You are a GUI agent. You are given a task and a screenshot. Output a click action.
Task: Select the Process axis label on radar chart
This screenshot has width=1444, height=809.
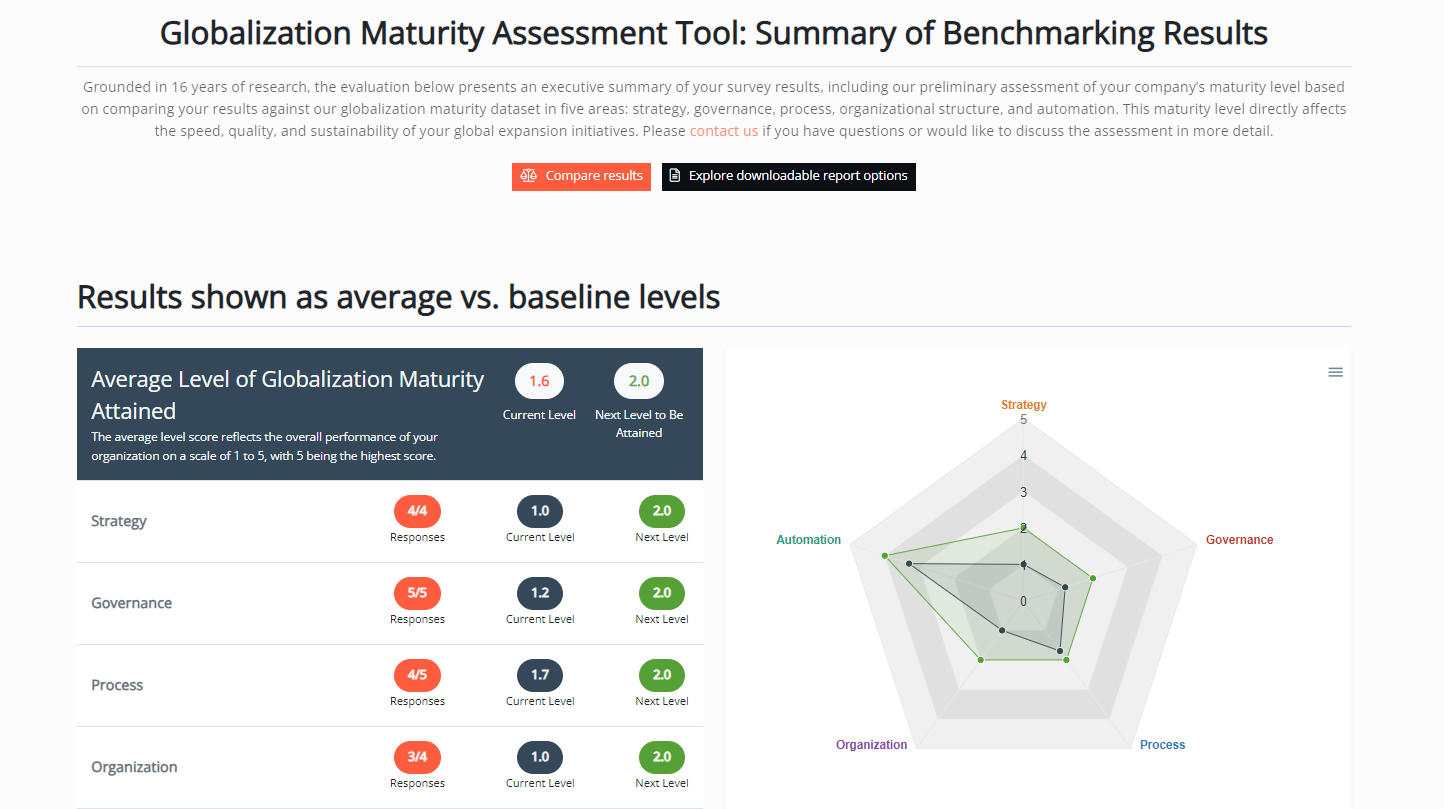1162,745
